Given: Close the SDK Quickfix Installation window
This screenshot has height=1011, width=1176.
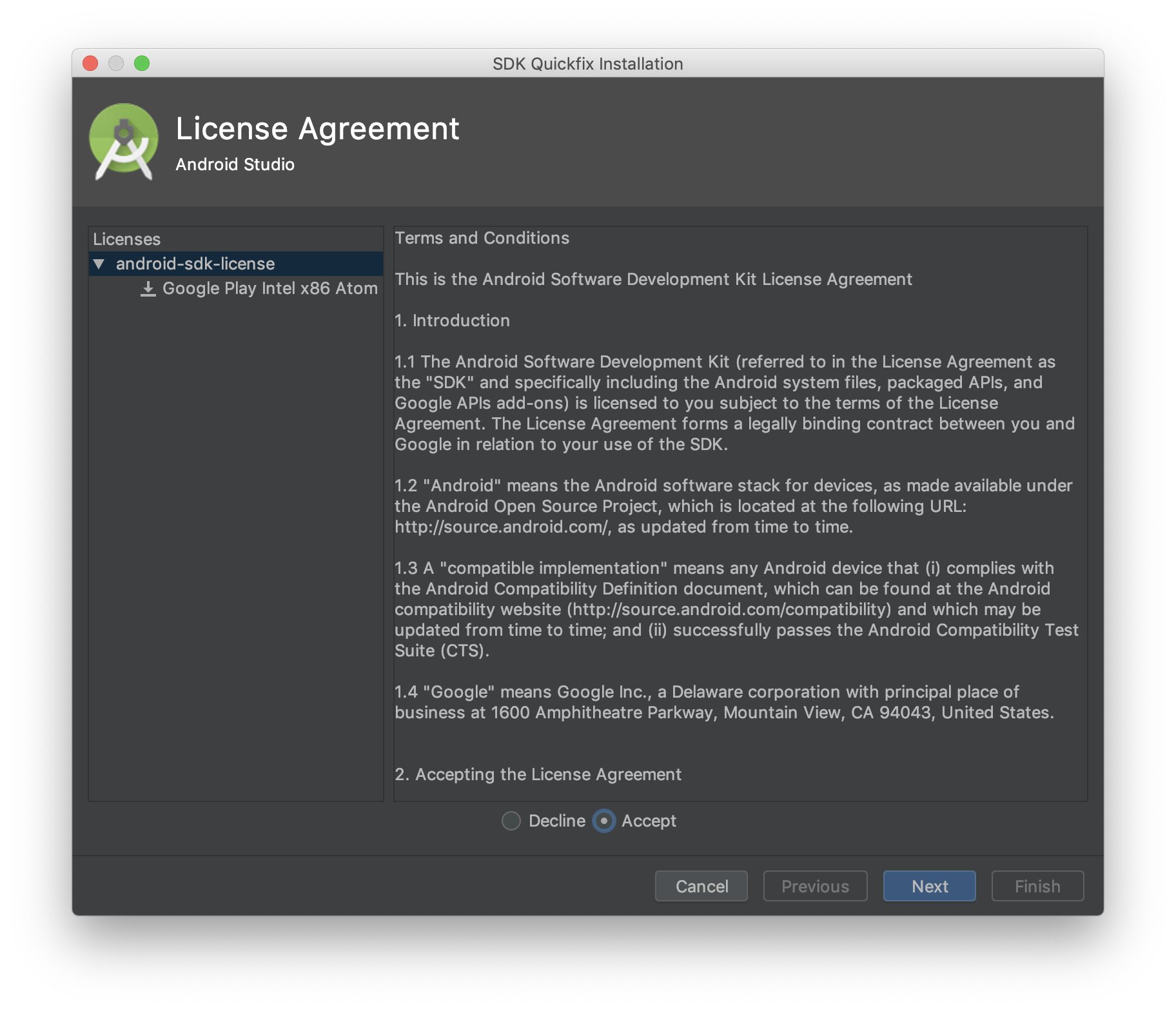Looking at the screenshot, I should tap(90, 63).
